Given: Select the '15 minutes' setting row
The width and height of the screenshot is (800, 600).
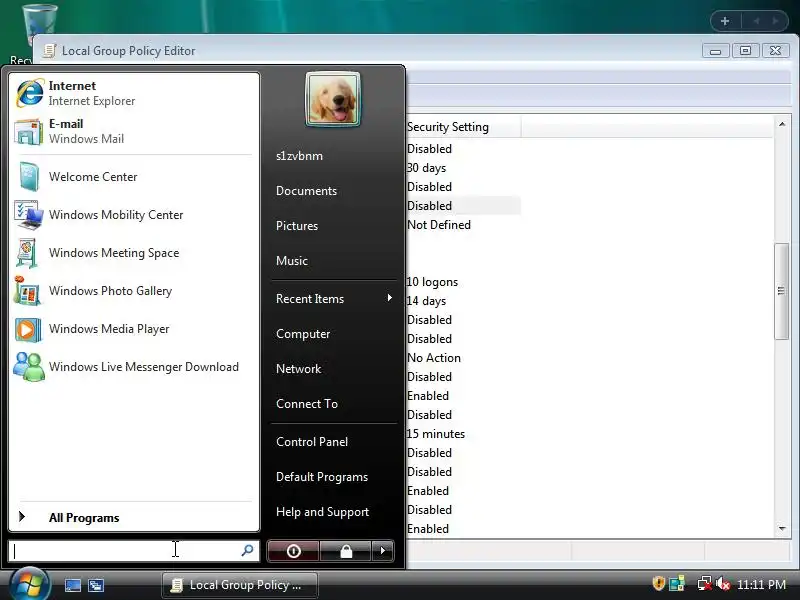Looking at the screenshot, I should tap(436, 434).
